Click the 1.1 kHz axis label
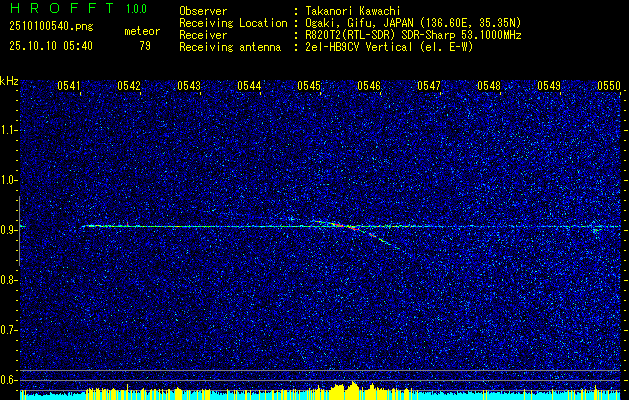Image resolution: width=629 pixels, height=400 pixels. coord(8,130)
